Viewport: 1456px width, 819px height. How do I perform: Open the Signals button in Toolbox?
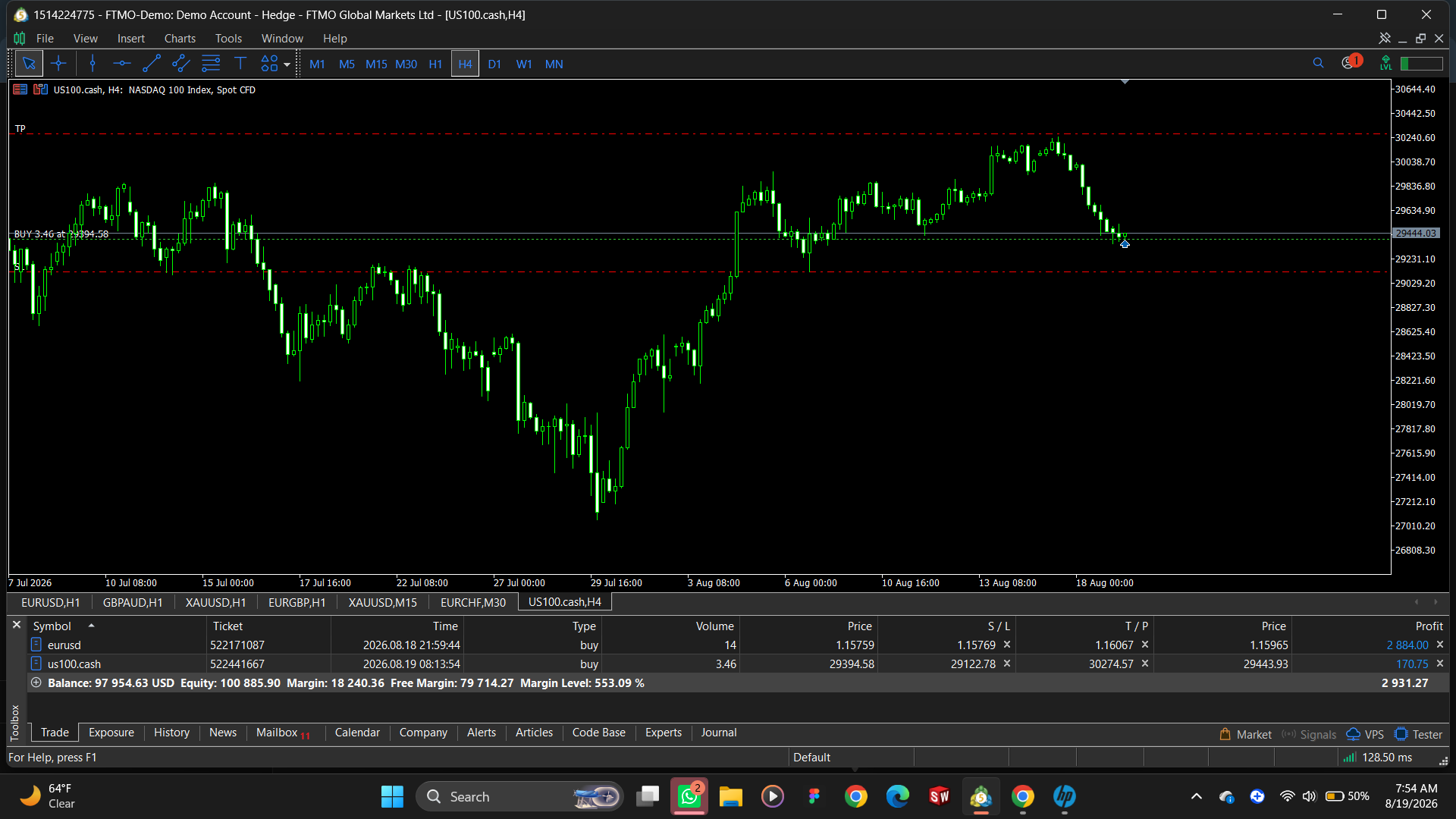[x=1309, y=734]
